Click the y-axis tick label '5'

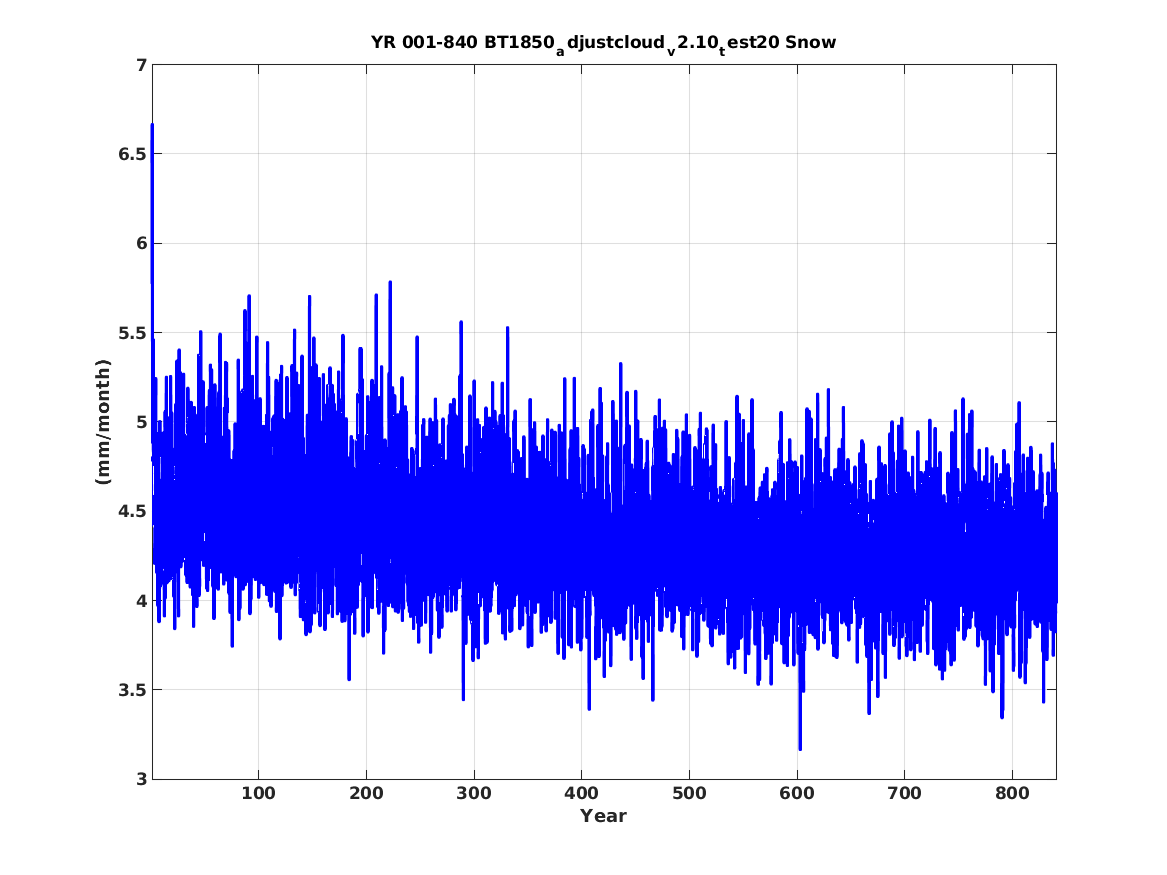(141, 423)
